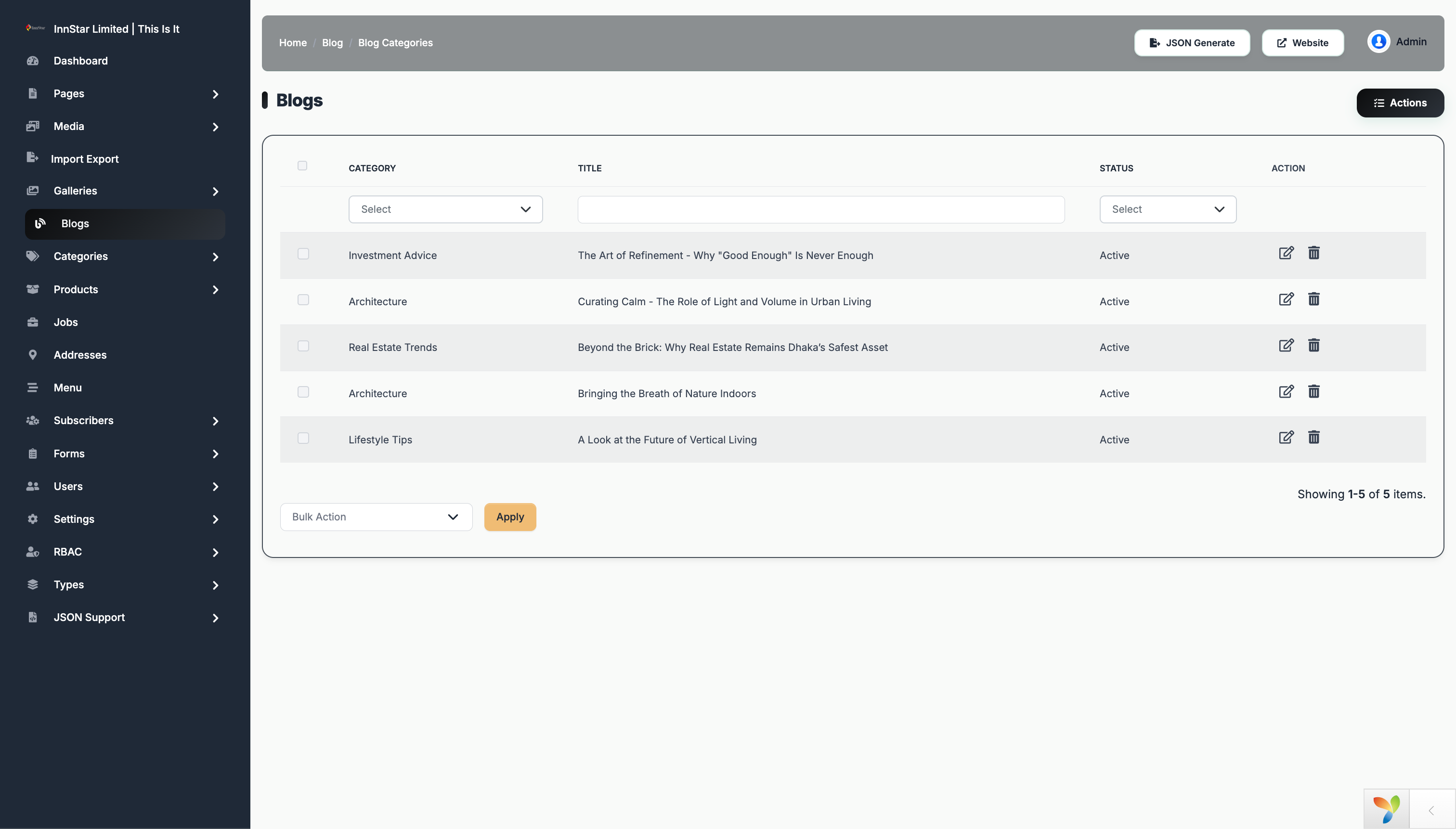Screen dimensions: 1456x829
Task: Delete the Bringing the Breath of Nature blog
Action: point(1313,391)
